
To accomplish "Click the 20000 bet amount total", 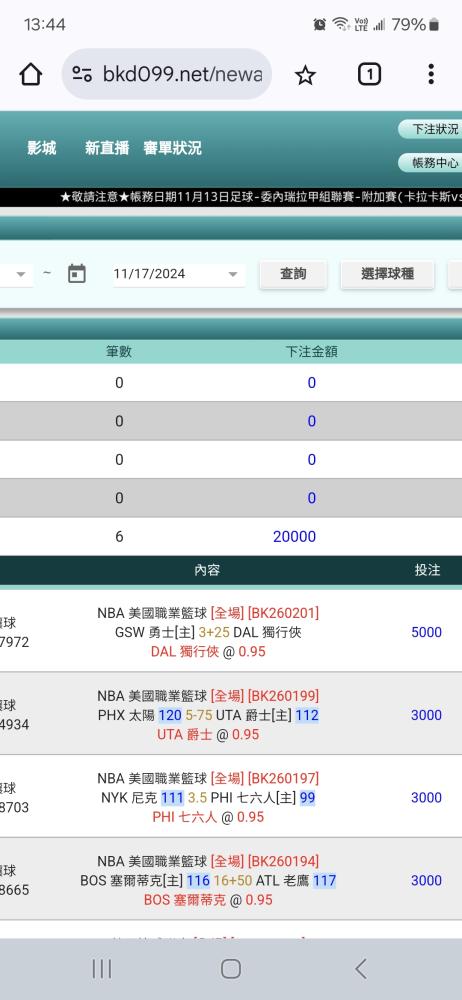I will pos(294,536).
